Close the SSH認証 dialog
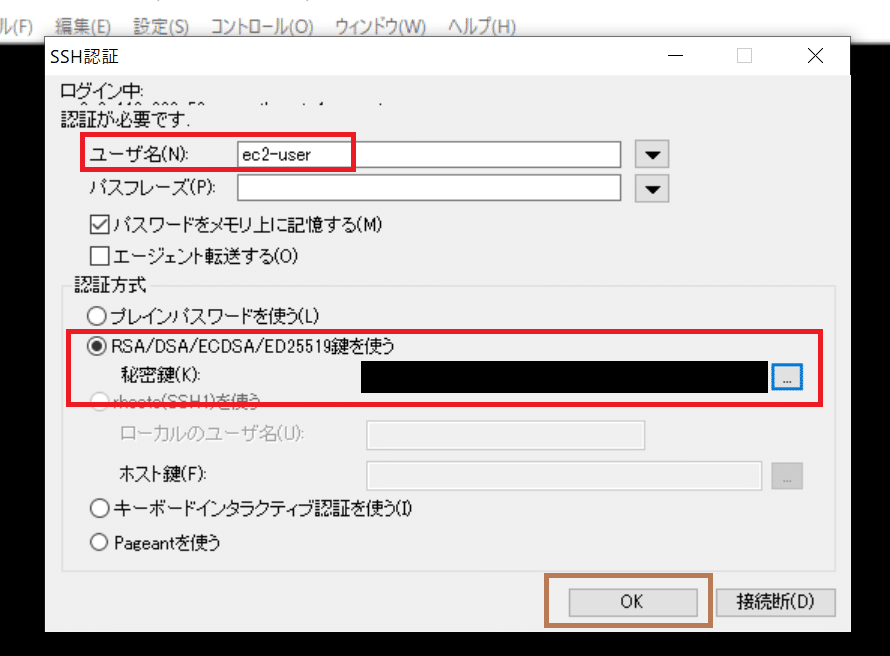This screenshot has width=890, height=656. 822,57
